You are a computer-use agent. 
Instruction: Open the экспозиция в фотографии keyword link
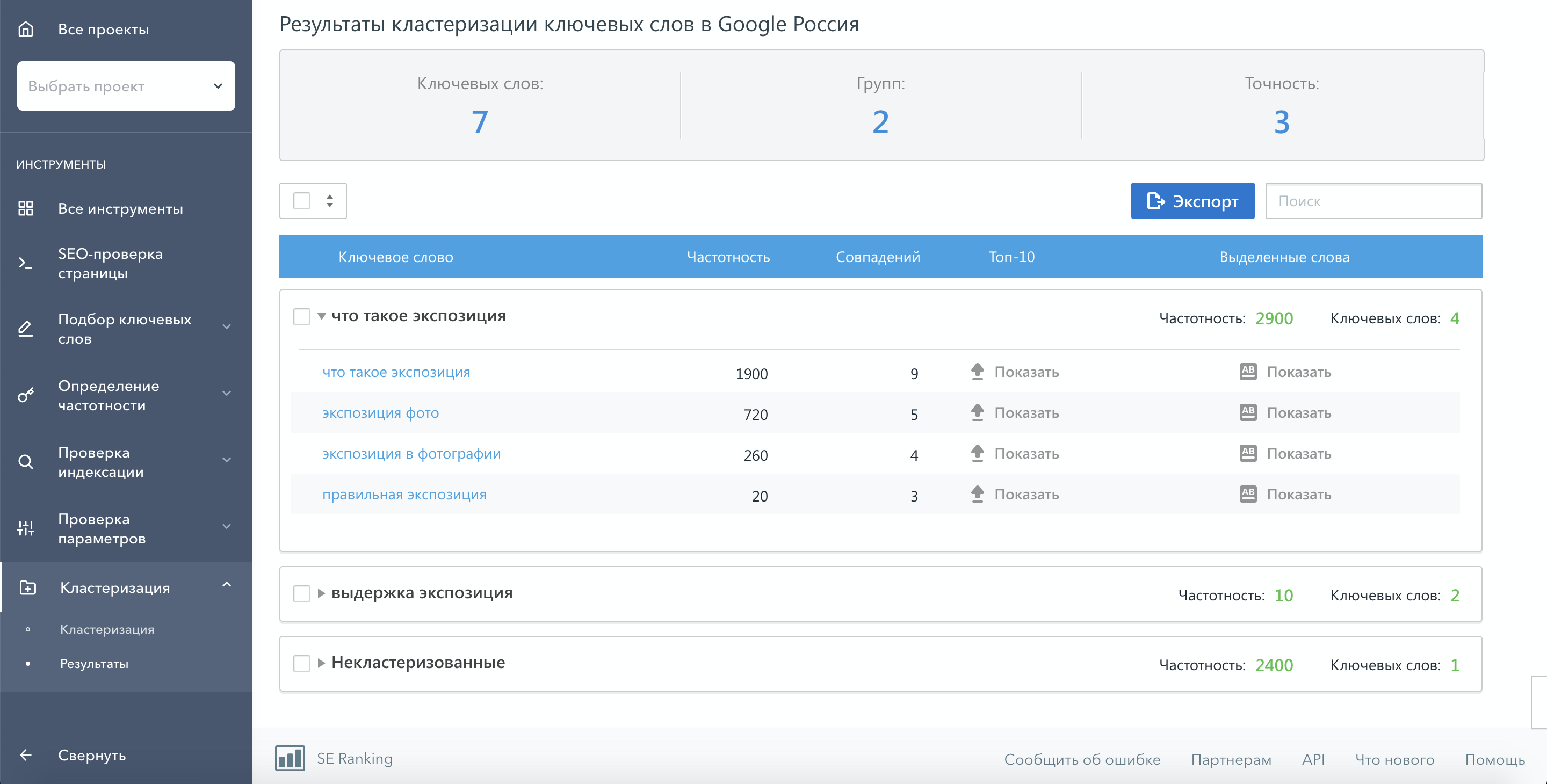click(x=411, y=453)
